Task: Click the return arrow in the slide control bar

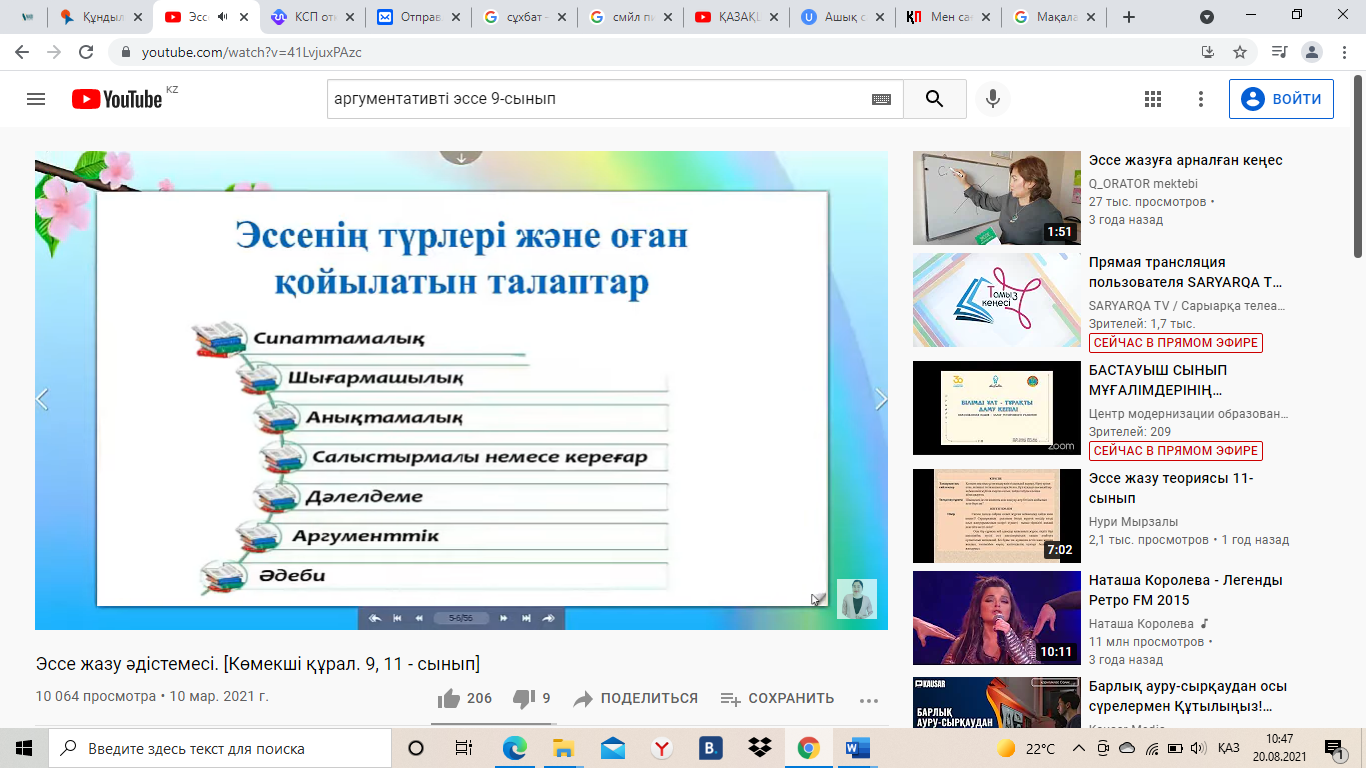Action: tap(374, 618)
